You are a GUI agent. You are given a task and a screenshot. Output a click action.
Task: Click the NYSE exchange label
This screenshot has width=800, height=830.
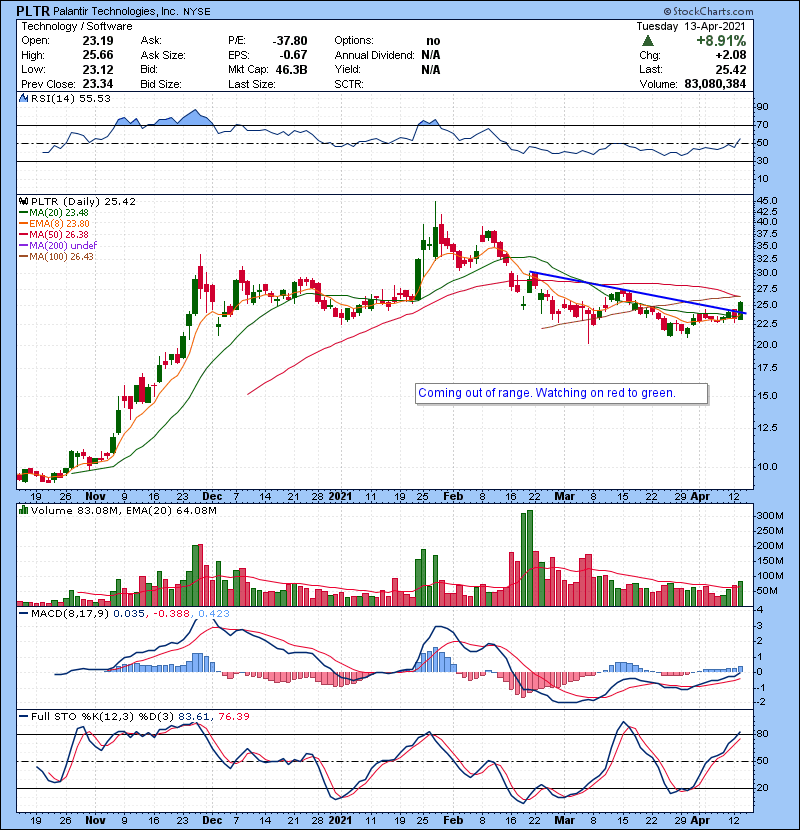pos(196,12)
